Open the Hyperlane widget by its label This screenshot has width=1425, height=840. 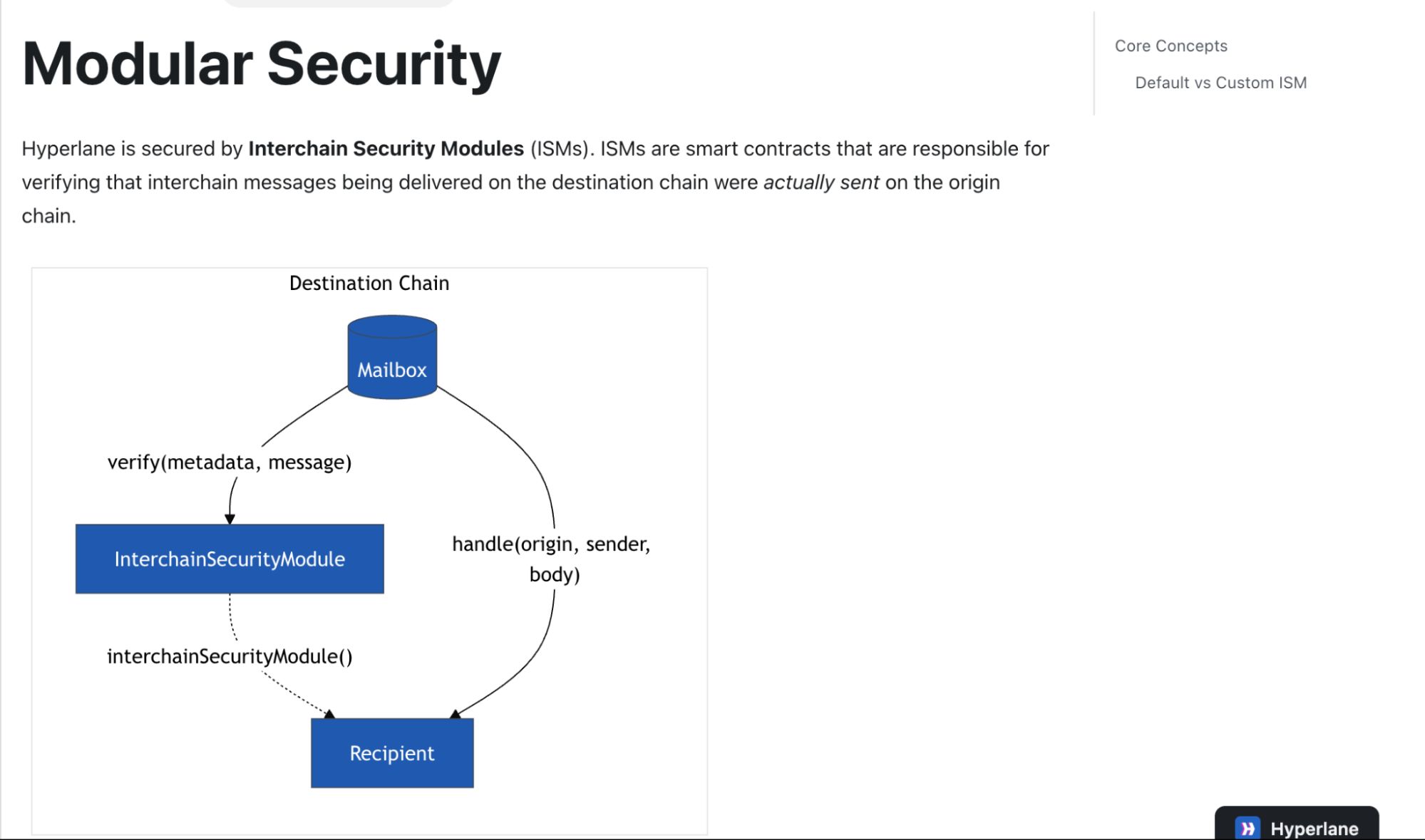point(1314,829)
